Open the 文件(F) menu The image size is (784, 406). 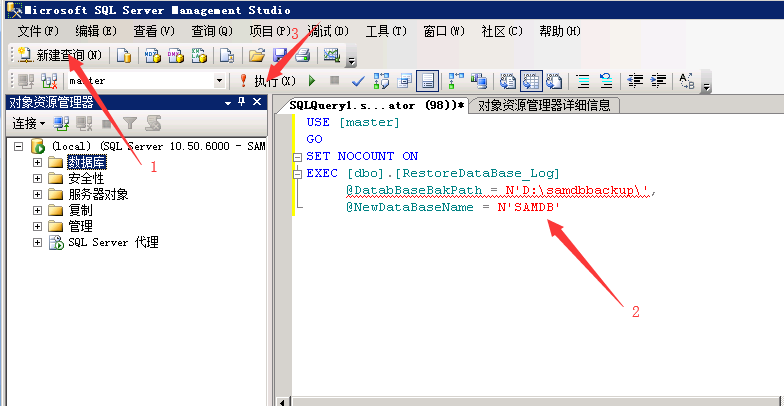[x=38, y=31]
